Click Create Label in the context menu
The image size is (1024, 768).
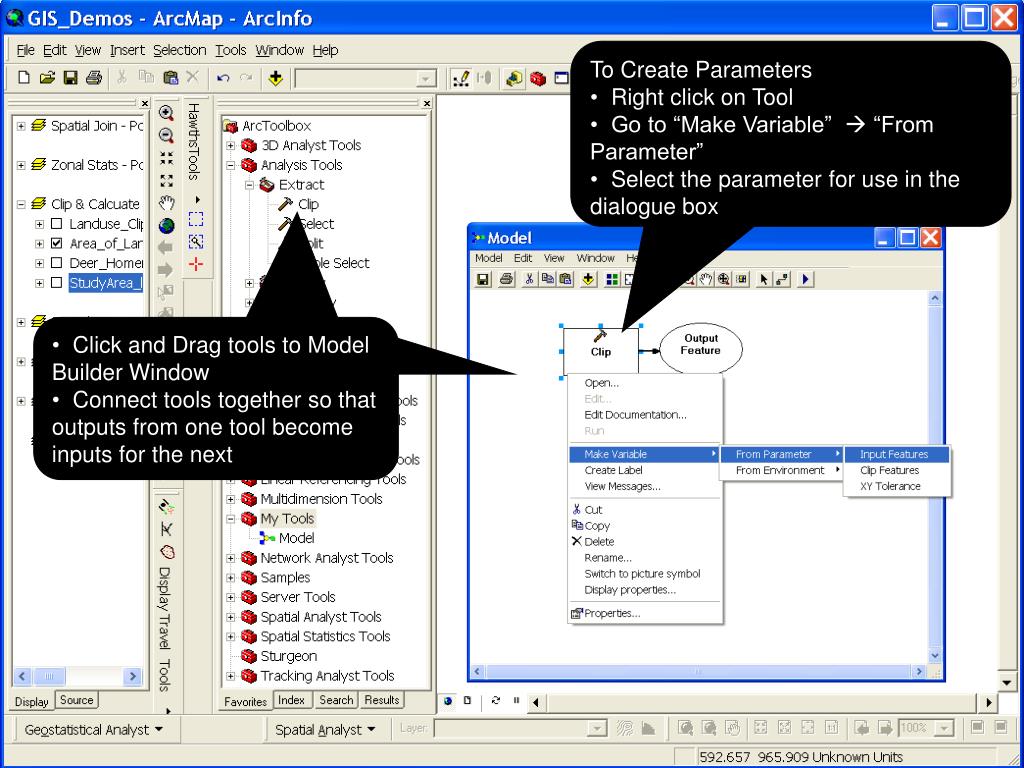tap(645, 470)
